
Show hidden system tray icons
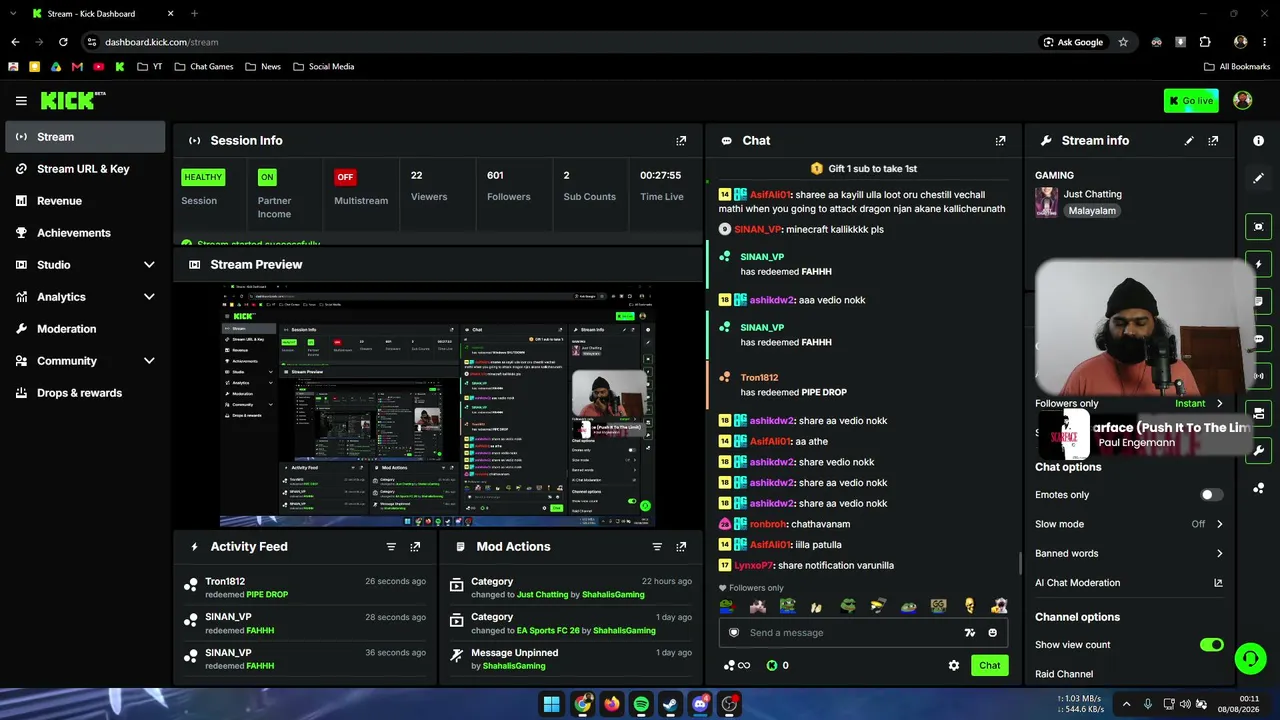click(x=1126, y=704)
